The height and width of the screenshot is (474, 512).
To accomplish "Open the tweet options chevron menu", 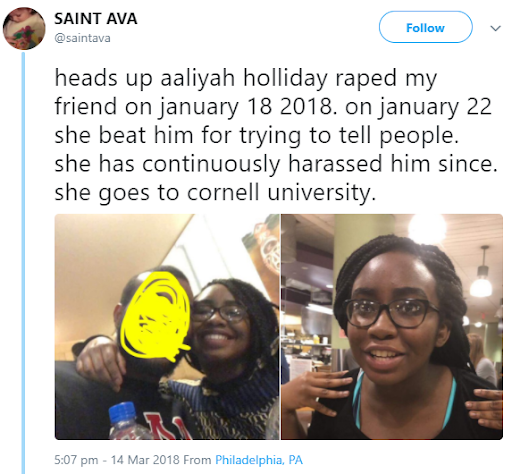I will click(496, 28).
